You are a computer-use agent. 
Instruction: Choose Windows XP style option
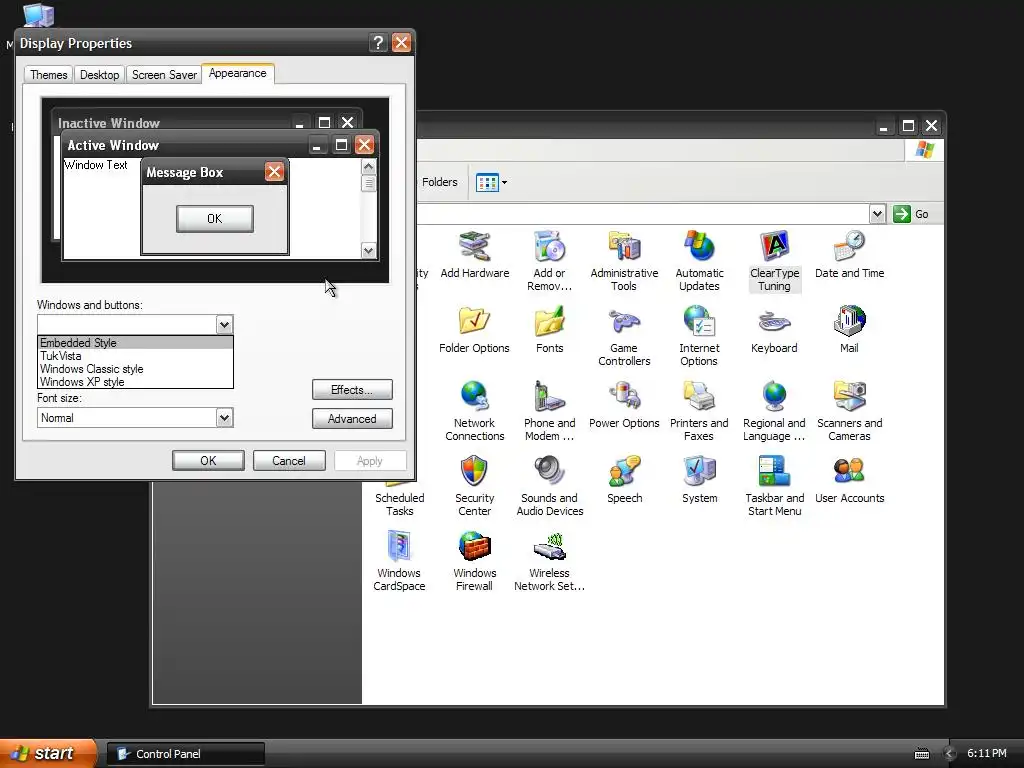pyautogui.click(x=135, y=382)
